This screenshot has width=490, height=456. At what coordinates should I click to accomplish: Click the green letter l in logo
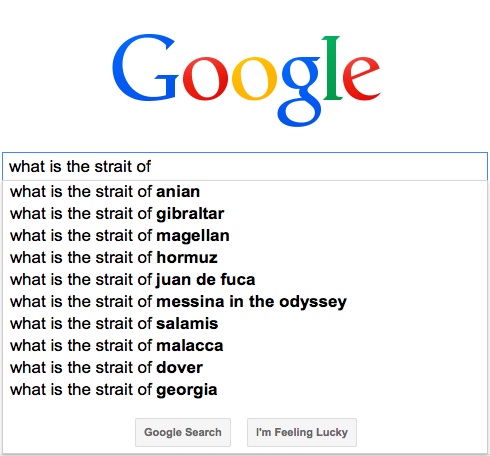331,68
